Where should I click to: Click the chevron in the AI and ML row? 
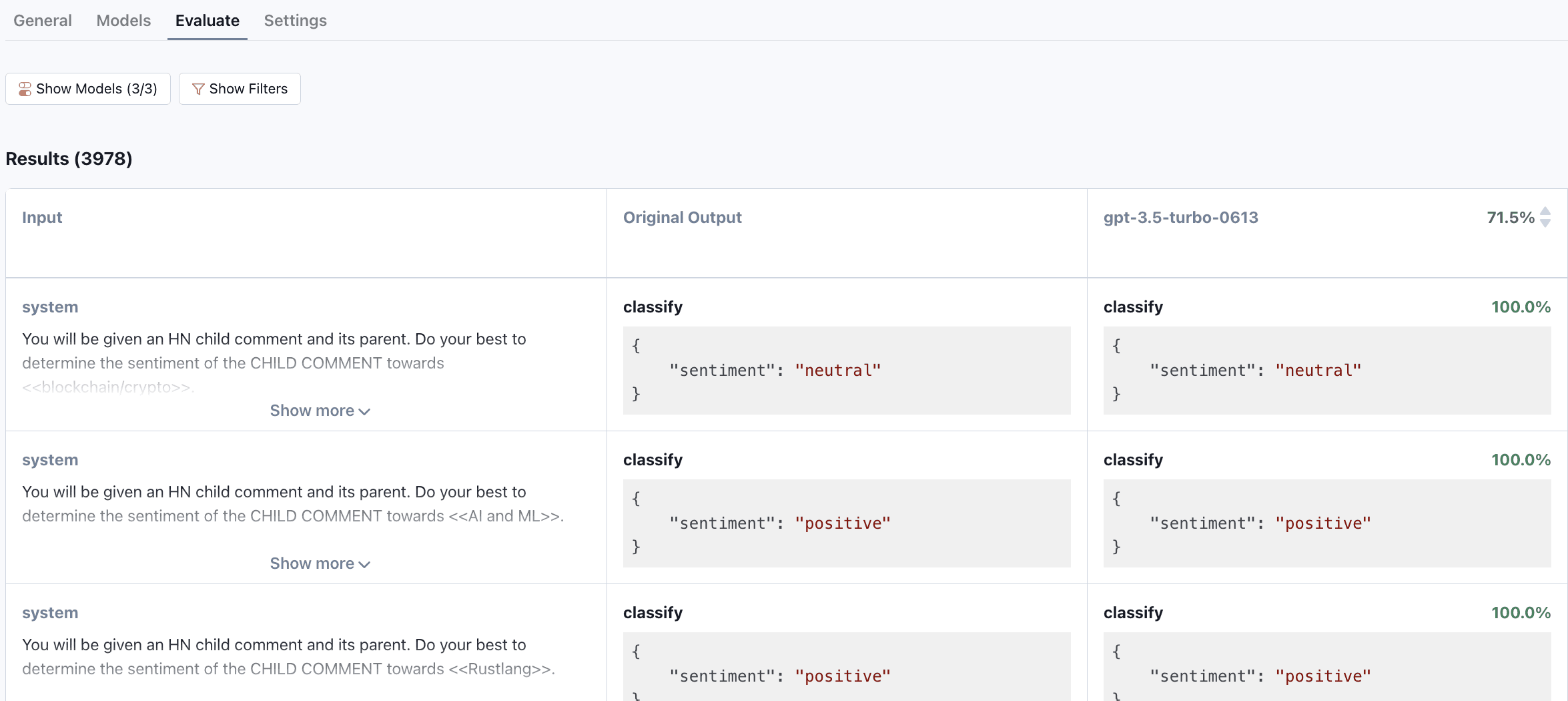[x=364, y=564]
